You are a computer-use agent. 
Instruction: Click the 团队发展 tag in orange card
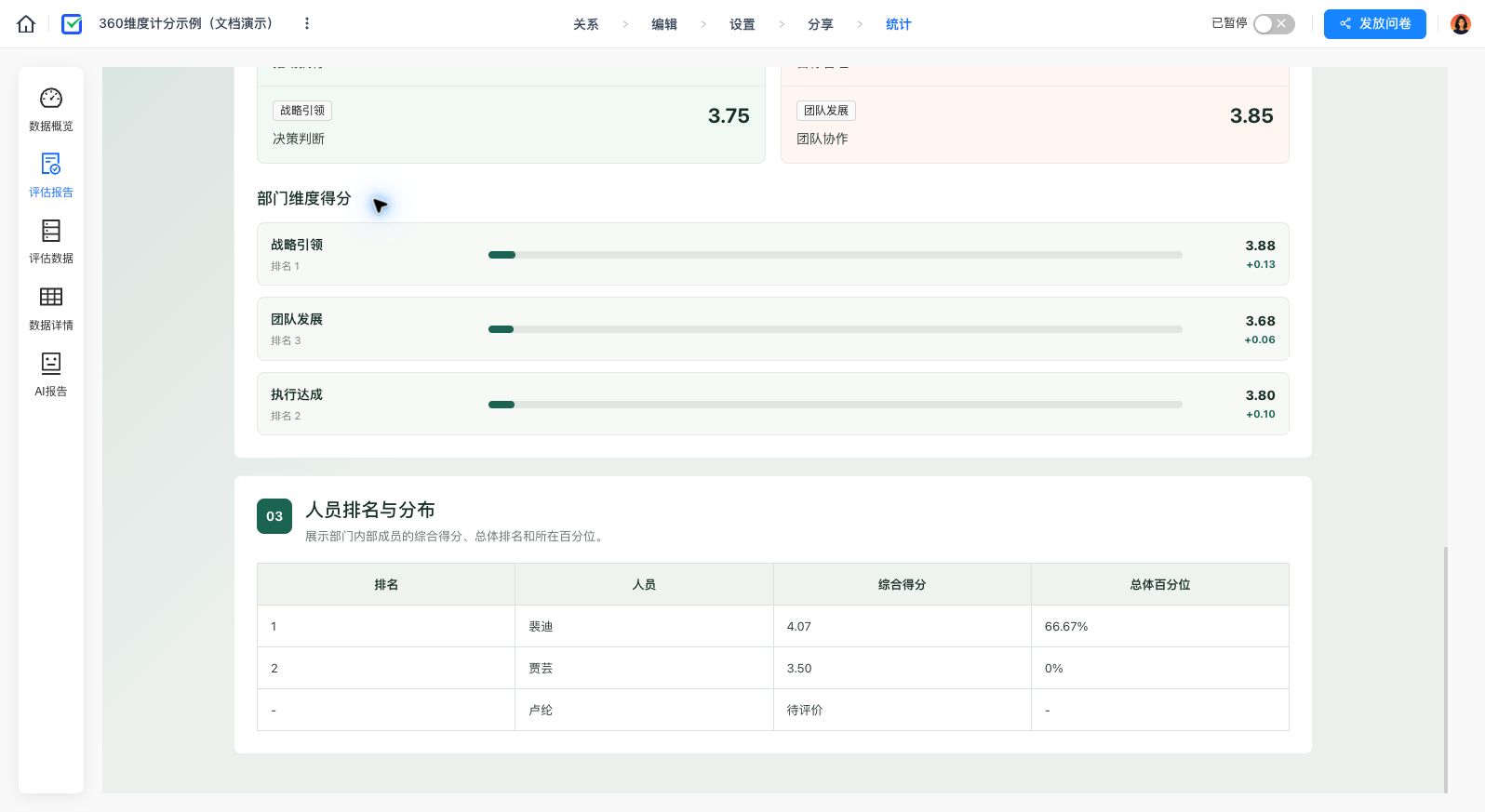[826, 111]
